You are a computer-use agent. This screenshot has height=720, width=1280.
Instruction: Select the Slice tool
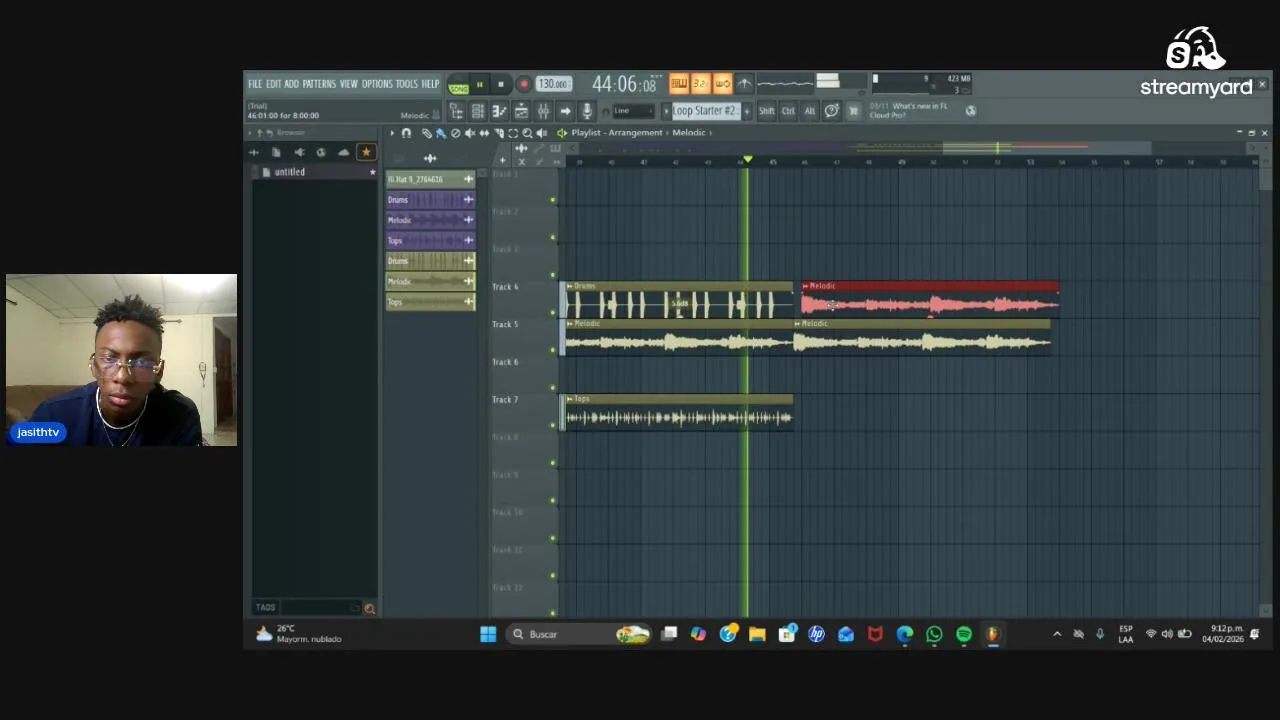(x=499, y=133)
